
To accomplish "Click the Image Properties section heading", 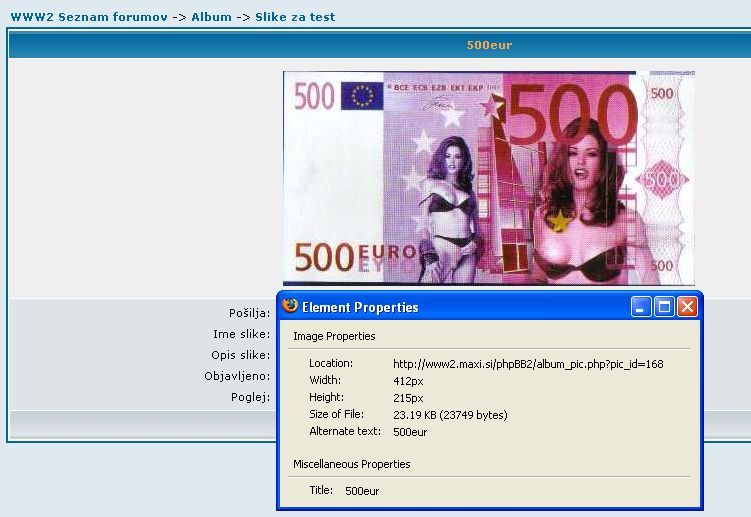I will tap(334, 336).
